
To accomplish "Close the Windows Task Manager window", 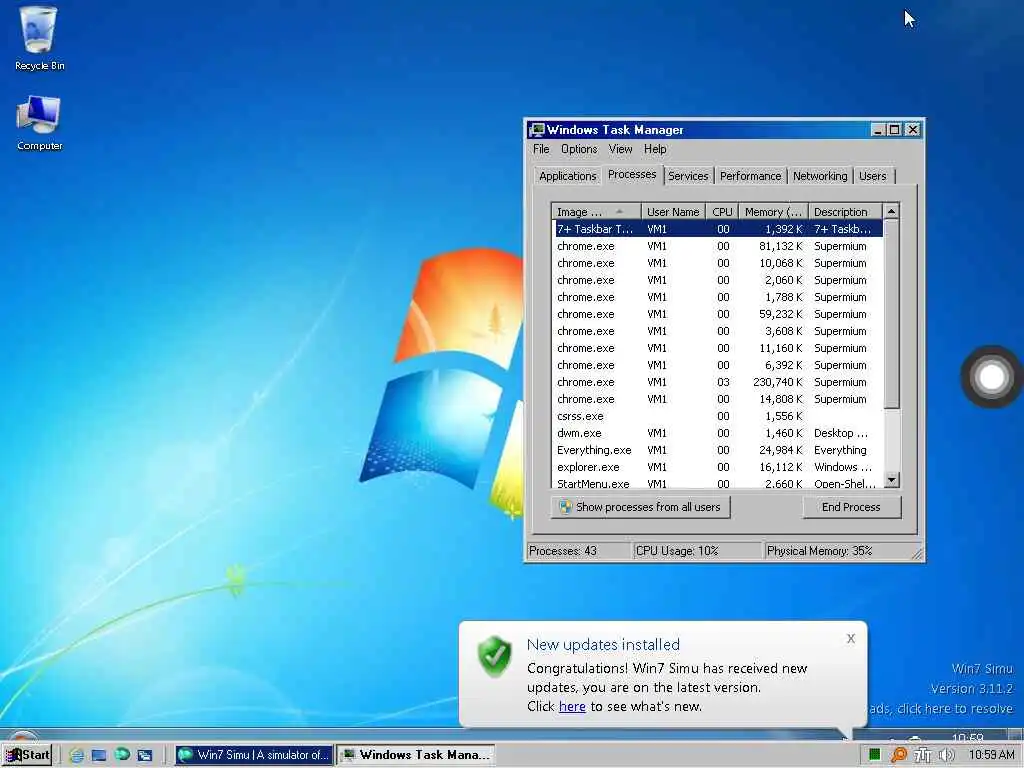I will (913, 129).
